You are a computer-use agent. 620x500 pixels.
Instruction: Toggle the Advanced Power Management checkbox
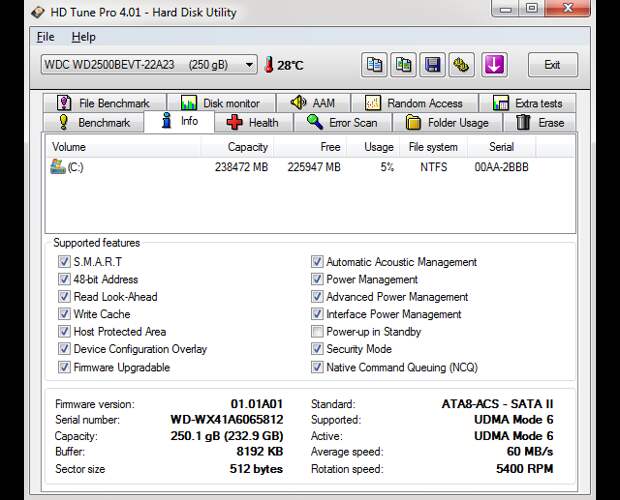coord(317,296)
